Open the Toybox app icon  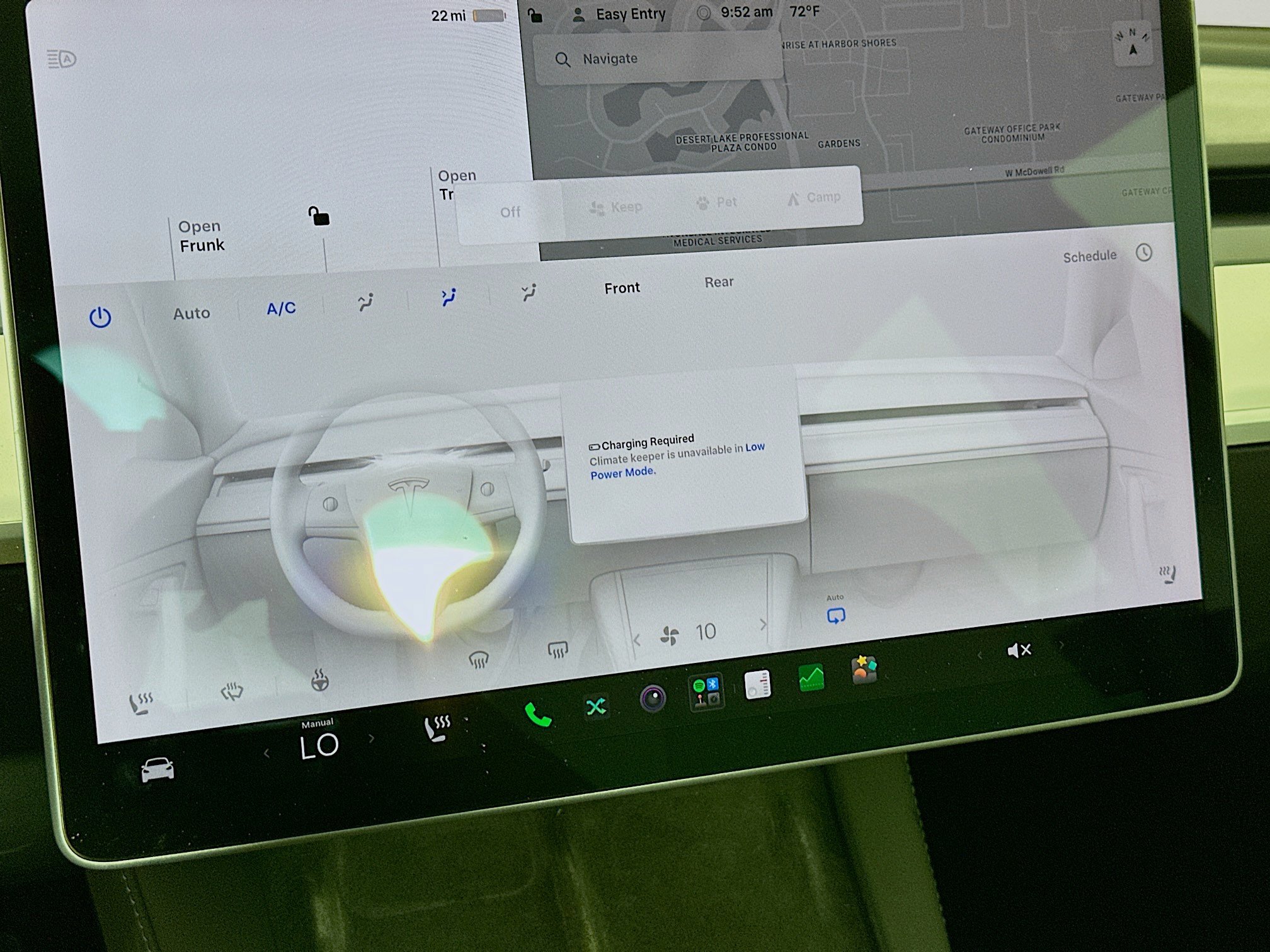tap(864, 670)
